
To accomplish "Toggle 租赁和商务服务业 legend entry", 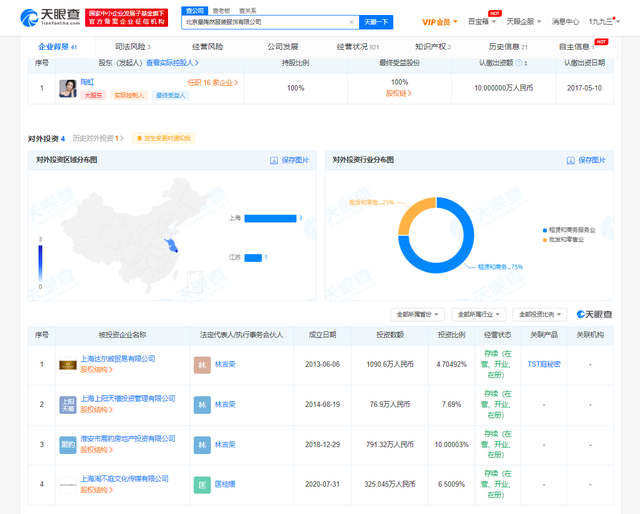I will [x=569, y=230].
